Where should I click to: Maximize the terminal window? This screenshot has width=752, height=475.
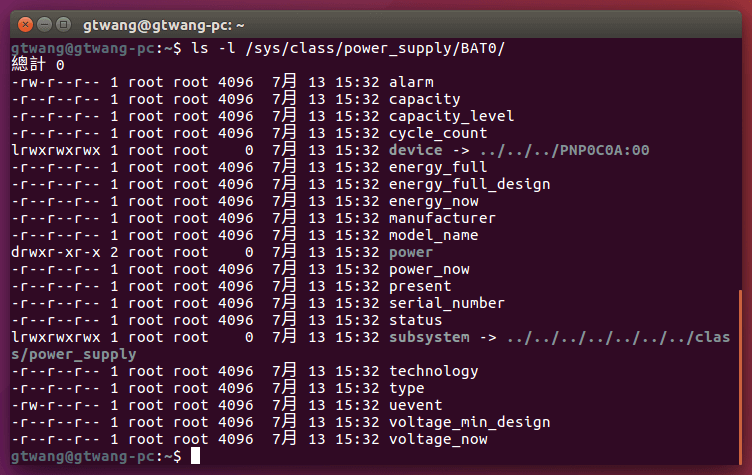coord(64,22)
